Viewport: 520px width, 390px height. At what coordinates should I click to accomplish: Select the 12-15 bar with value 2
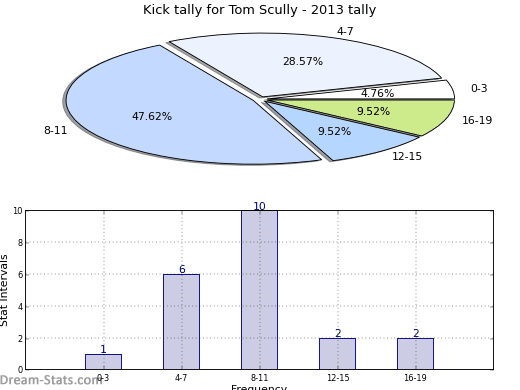338,354
